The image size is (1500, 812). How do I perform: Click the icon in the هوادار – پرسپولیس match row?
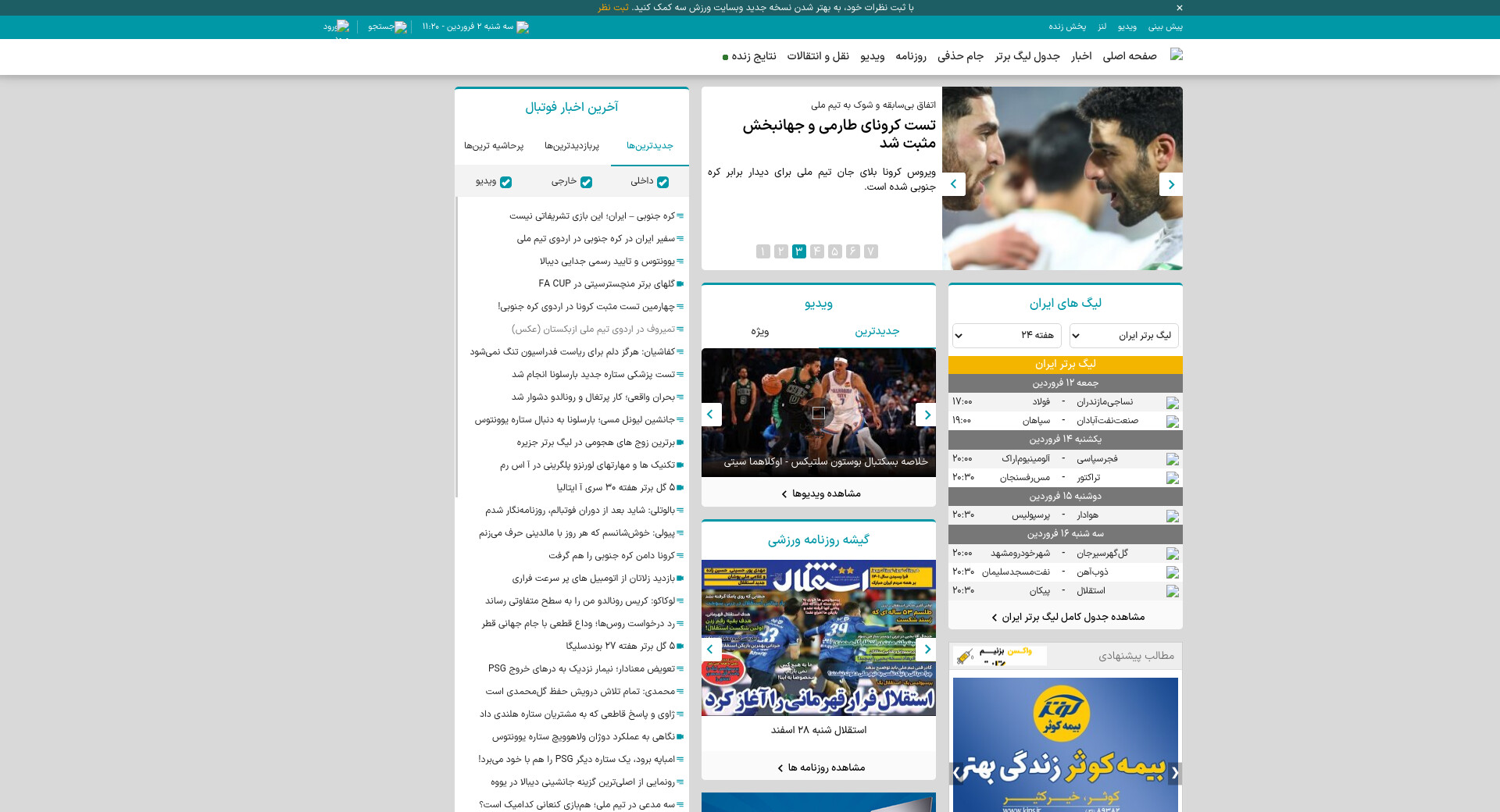1173,516
